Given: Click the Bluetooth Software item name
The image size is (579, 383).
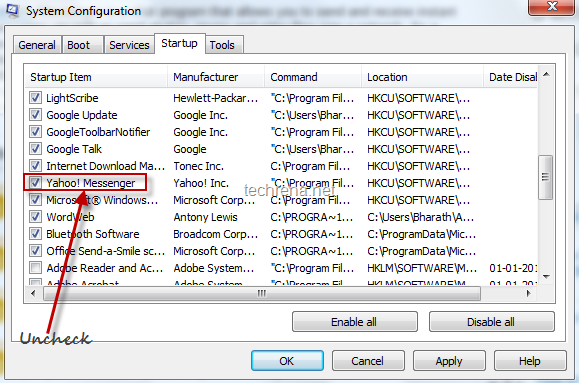Looking at the screenshot, I should tap(93, 234).
